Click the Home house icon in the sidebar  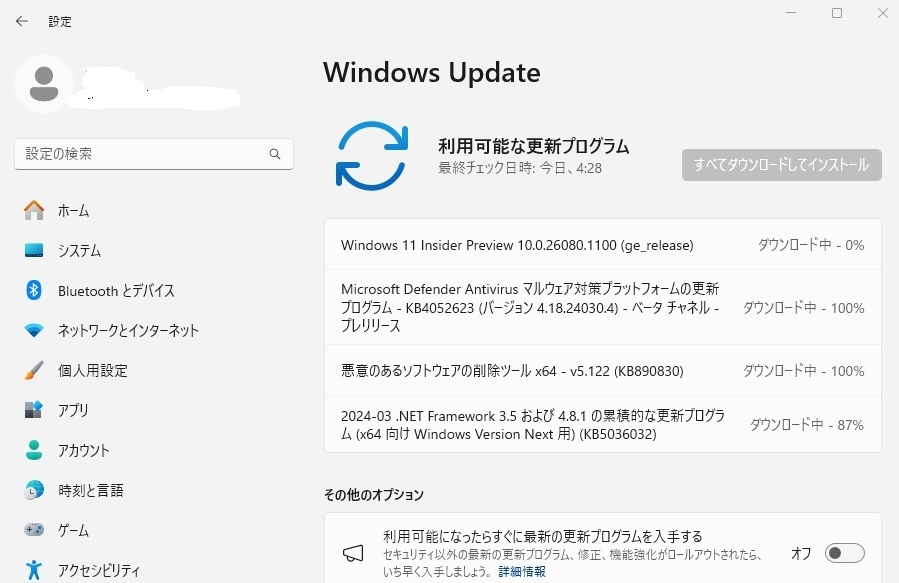(x=34, y=210)
